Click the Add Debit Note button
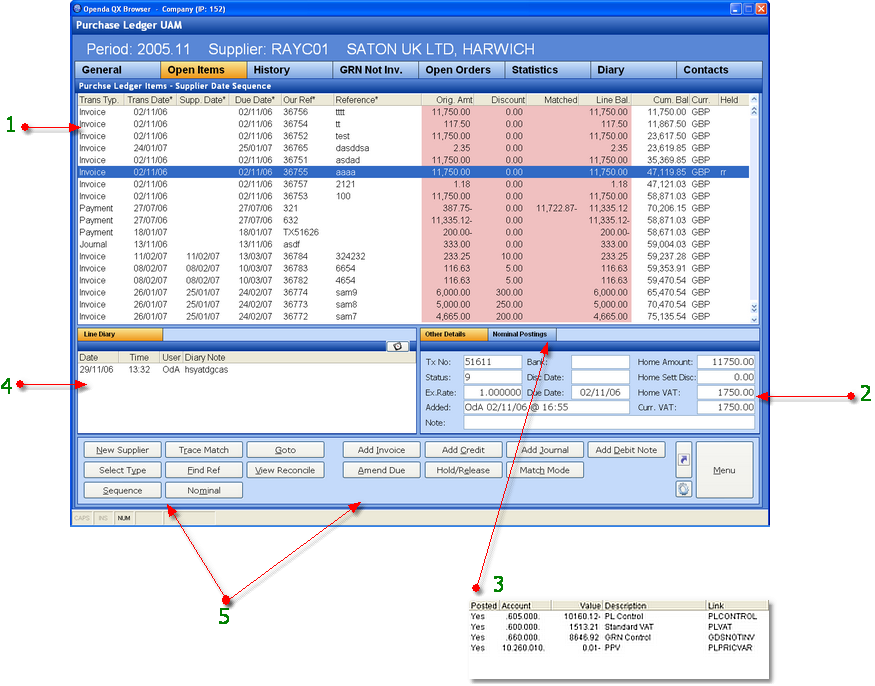Screen dimensions: 875x686 (x=626, y=450)
